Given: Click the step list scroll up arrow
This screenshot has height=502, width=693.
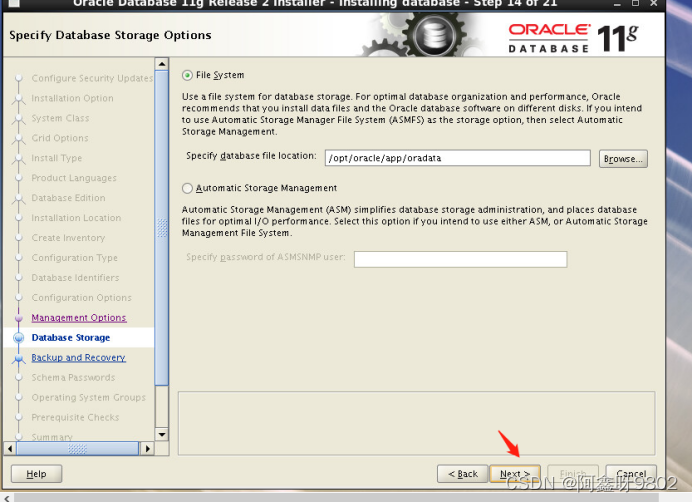Looking at the screenshot, I should [162, 64].
